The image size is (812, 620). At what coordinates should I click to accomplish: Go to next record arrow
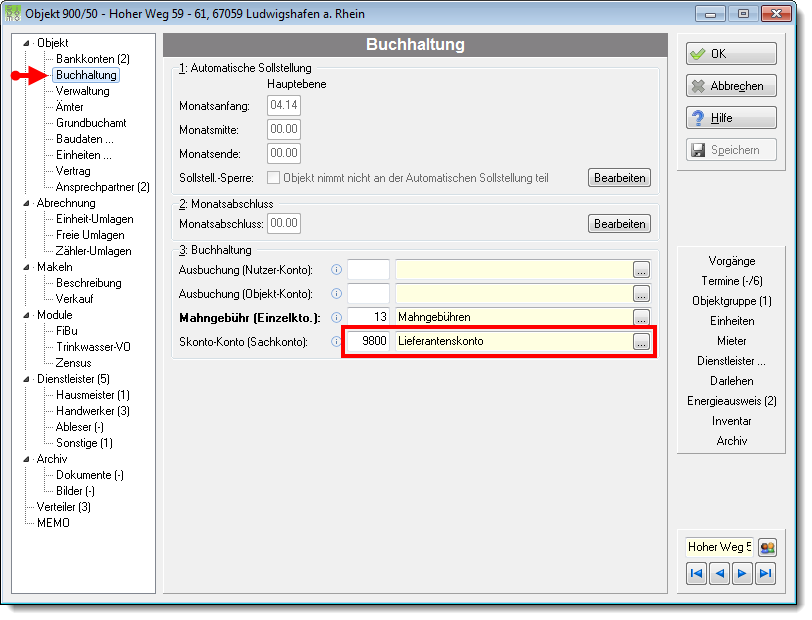tap(742, 574)
